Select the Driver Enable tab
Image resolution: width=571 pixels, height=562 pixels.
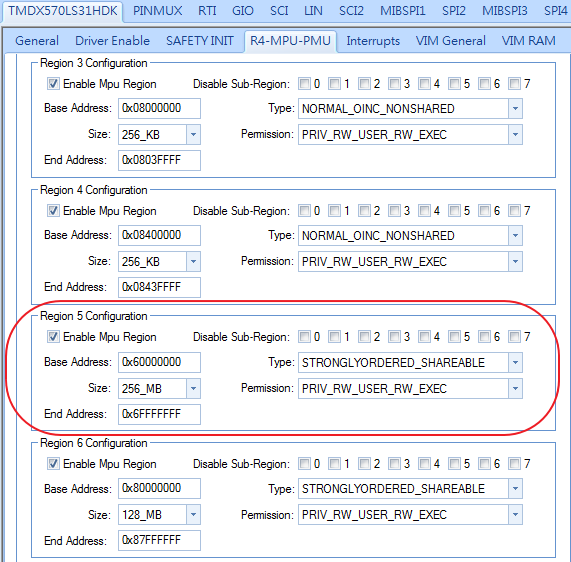click(x=112, y=40)
